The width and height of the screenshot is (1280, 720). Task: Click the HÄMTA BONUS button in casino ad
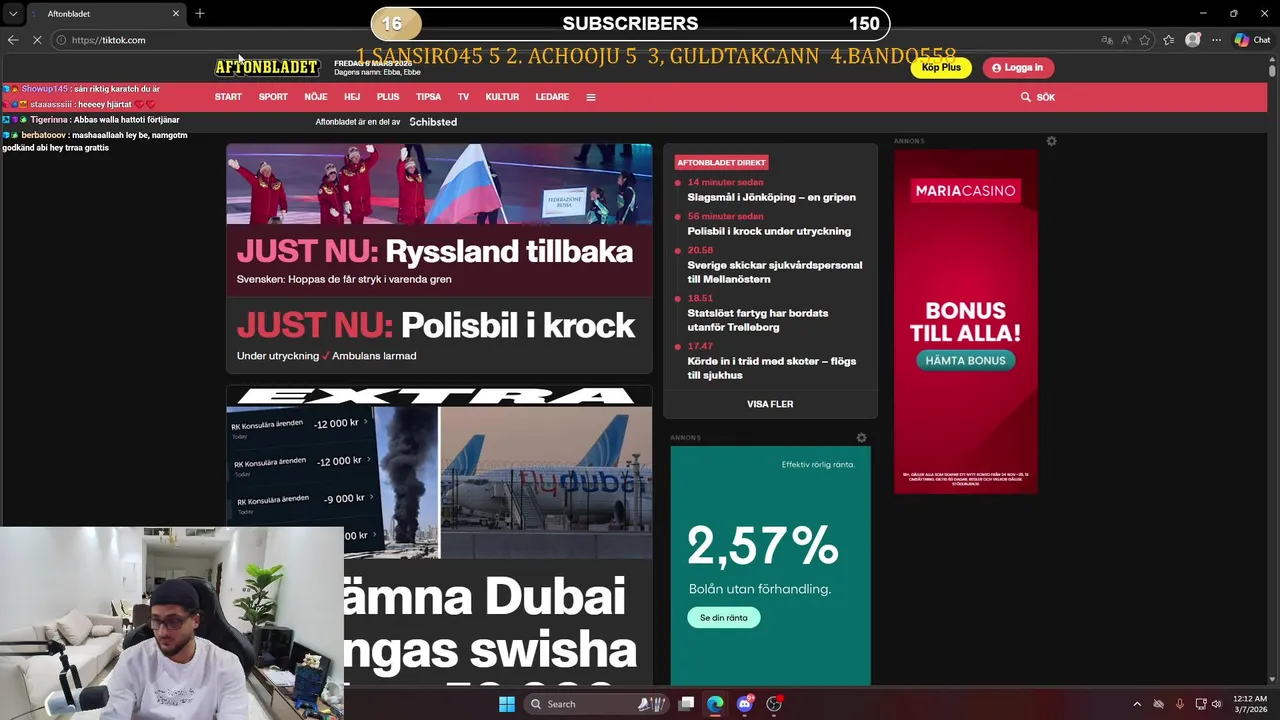[x=965, y=360]
